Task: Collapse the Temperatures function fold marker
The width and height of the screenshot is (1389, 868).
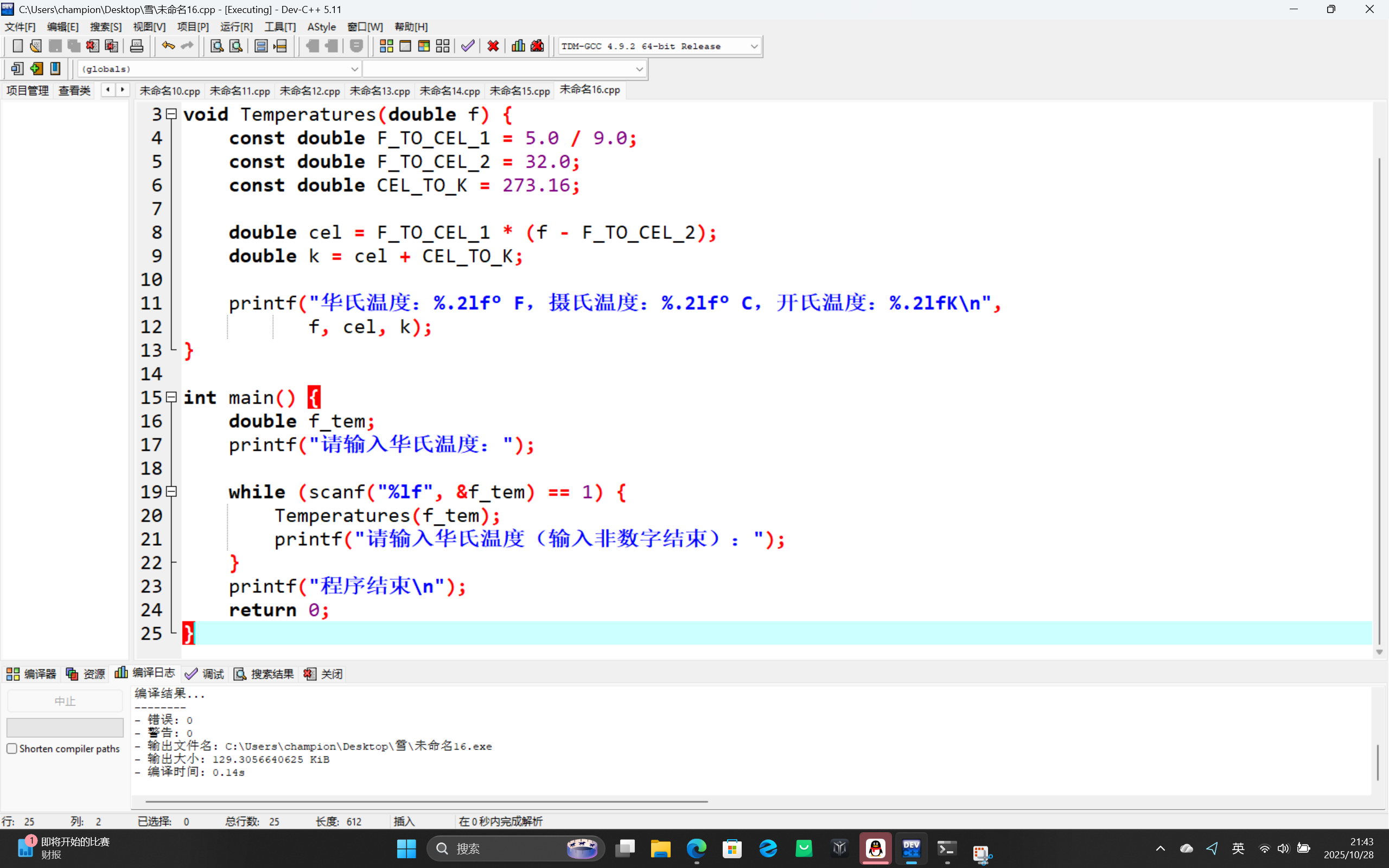Action: [x=171, y=114]
